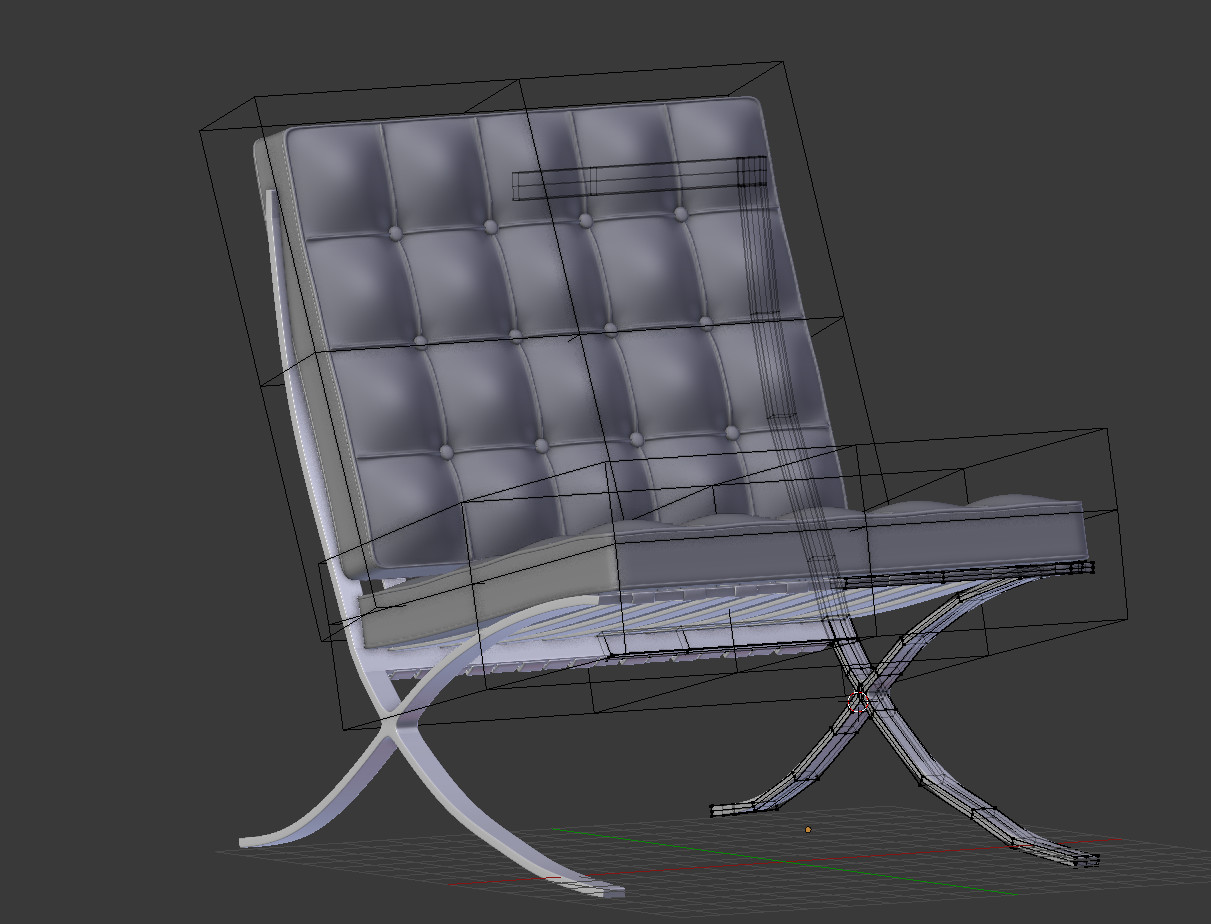Select the orange object origin dot near the floor grid
This screenshot has width=1211, height=924.
coord(808,829)
